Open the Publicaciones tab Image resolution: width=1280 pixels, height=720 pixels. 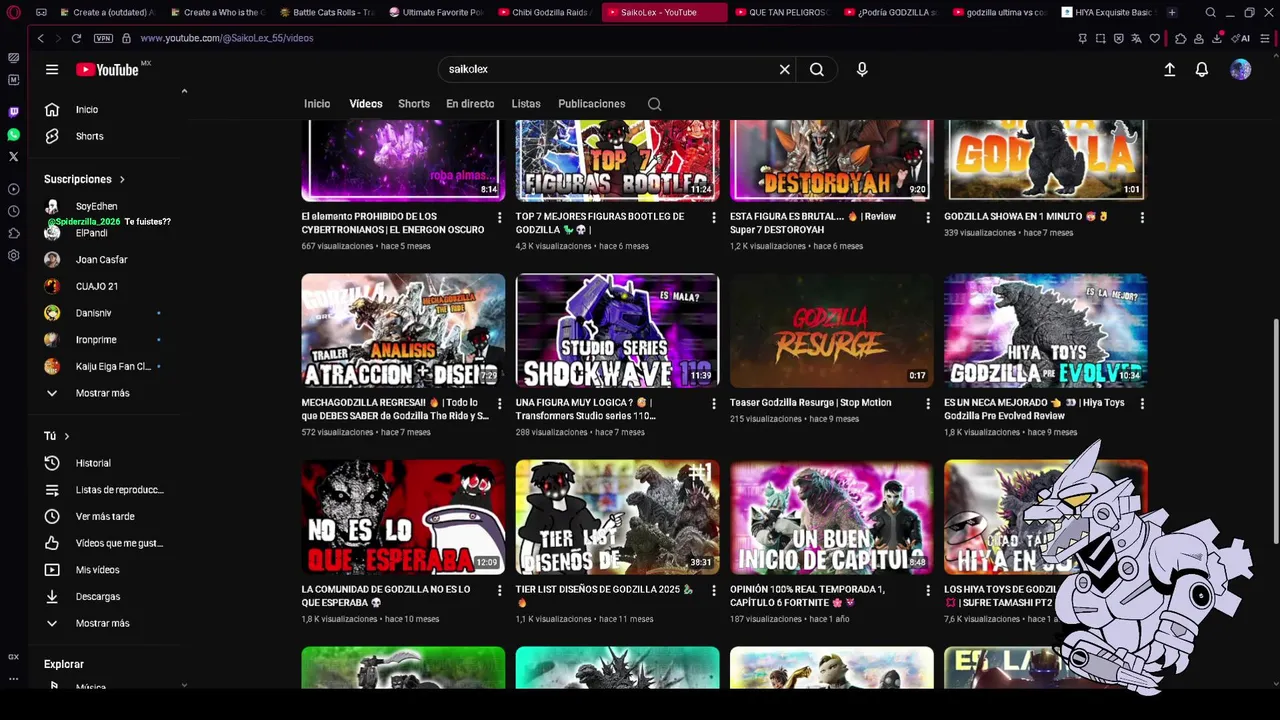point(592,104)
